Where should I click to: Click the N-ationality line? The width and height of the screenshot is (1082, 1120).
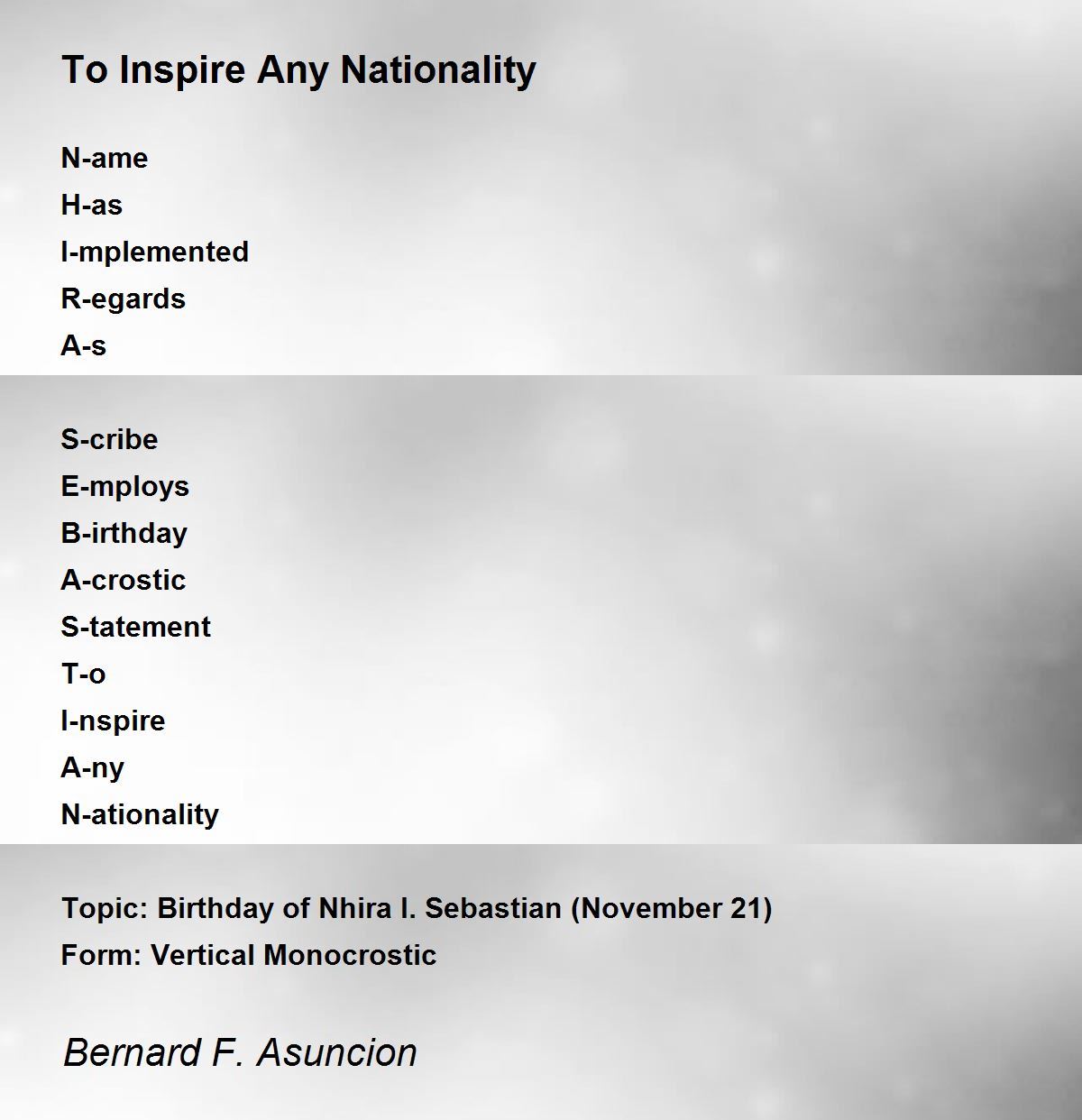click(x=141, y=814)
